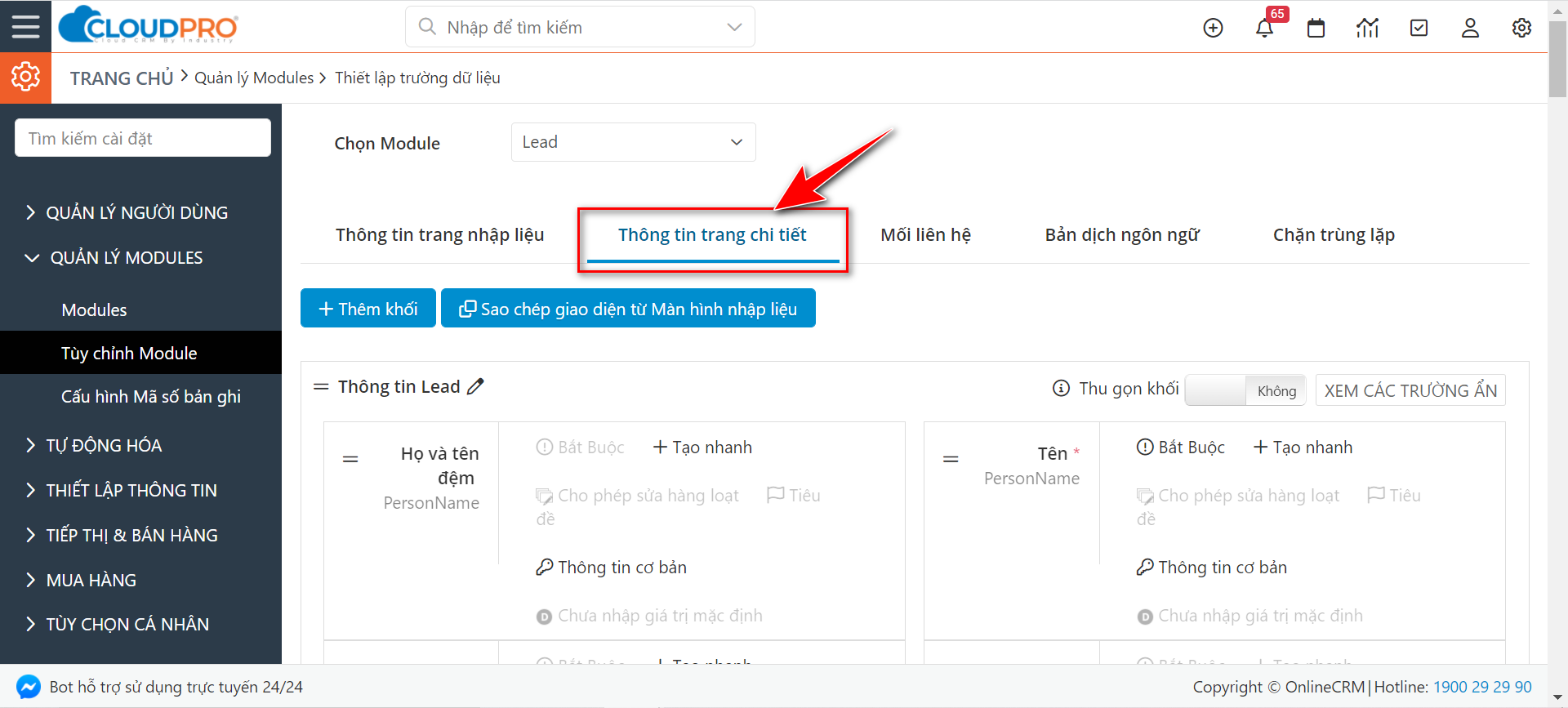Edit Thông tin Lead block name pencil
This screenshot has height=708, width=1568.
point(476,386)
